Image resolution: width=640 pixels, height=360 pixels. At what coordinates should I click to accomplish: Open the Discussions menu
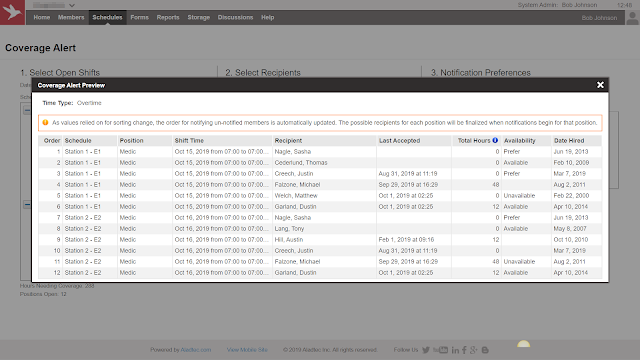pyautogui.click(x=235, y=18)
